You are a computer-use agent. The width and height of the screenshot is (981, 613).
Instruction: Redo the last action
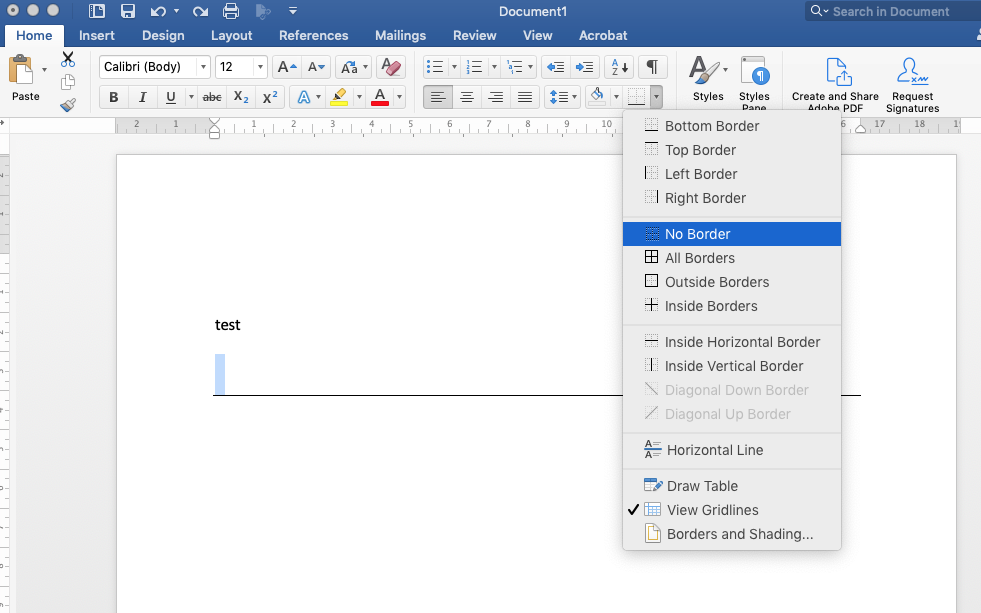coord(200,11)
